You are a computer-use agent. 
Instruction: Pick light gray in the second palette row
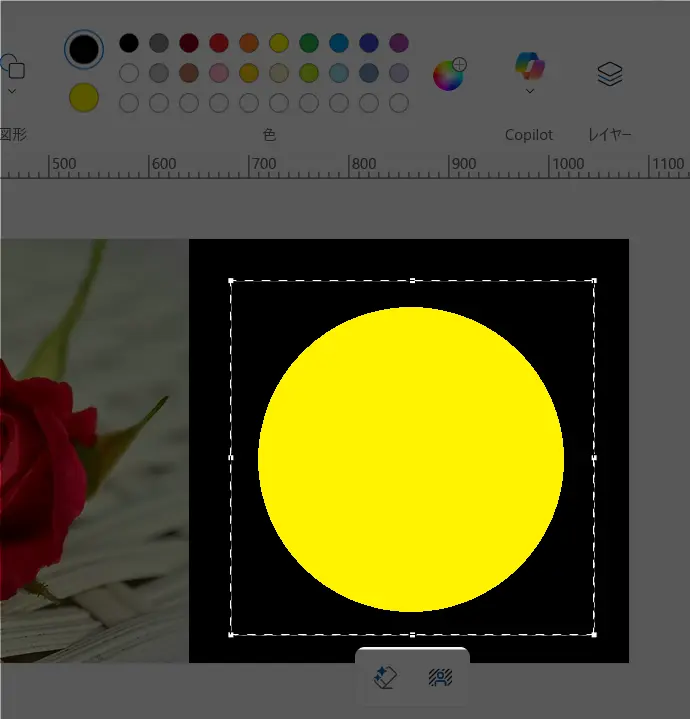(x=159, y=73)
